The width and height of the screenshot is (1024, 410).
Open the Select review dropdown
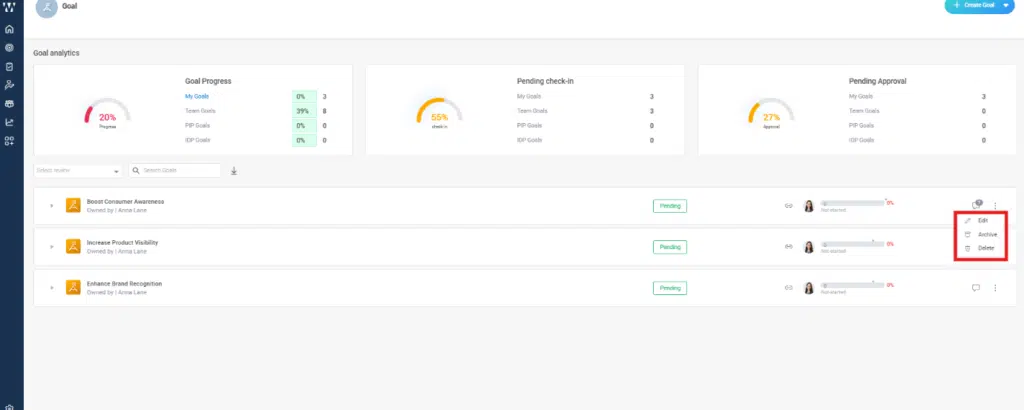78,171
